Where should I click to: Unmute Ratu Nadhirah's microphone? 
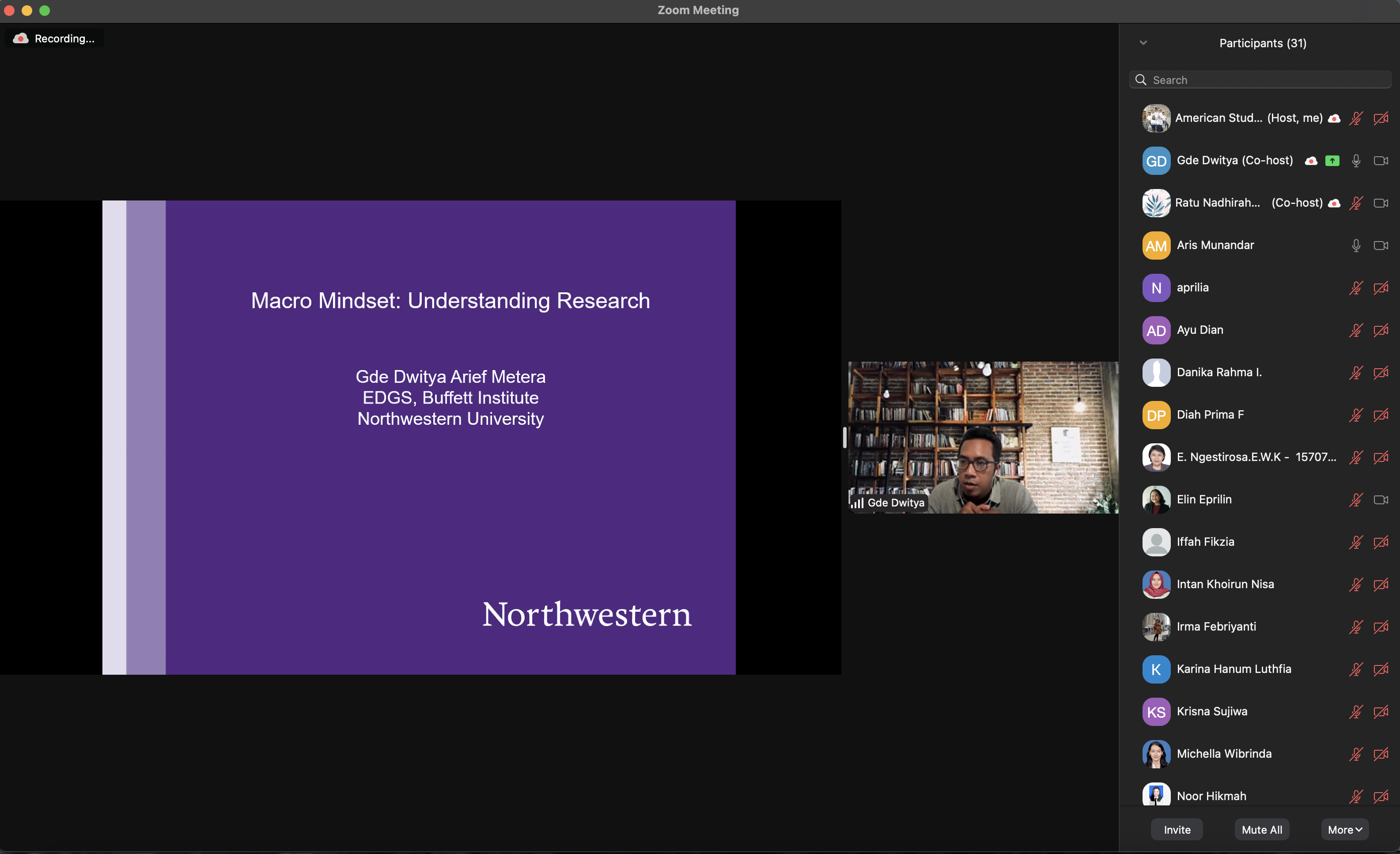coord(1356,203)
